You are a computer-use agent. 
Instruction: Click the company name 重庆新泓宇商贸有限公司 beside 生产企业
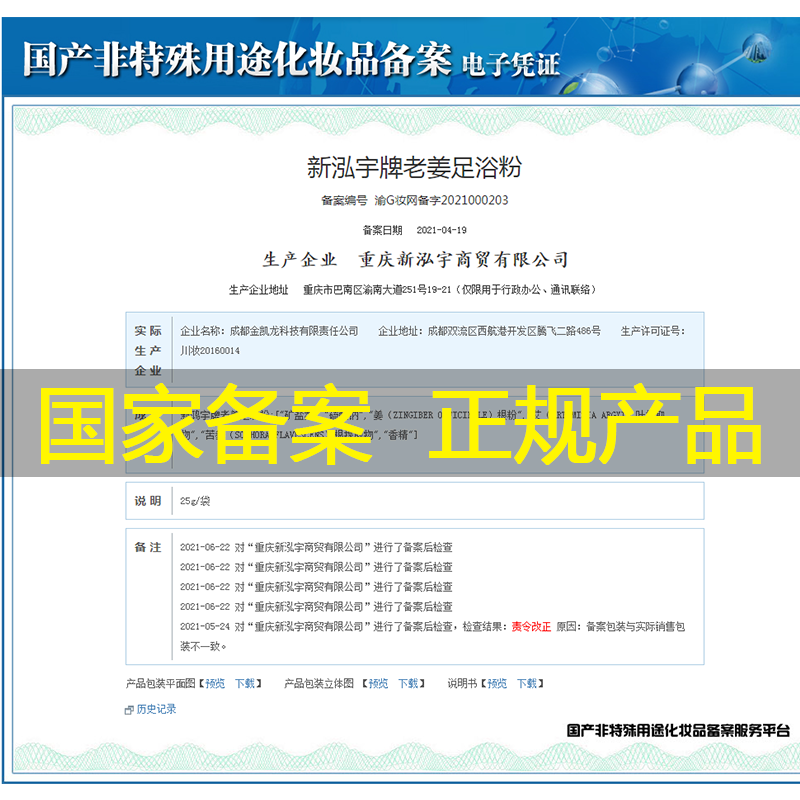[x=463, y=260]
